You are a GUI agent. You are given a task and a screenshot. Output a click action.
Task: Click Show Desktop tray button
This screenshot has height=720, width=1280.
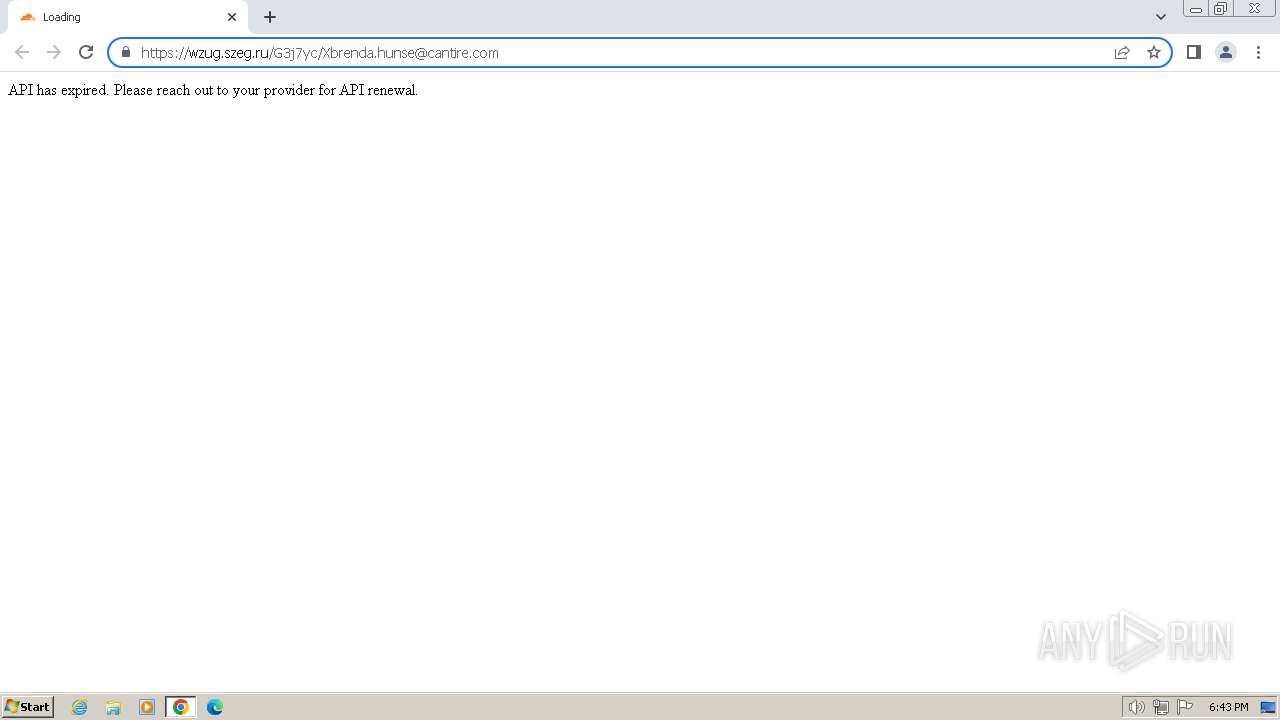(1268, 707)
